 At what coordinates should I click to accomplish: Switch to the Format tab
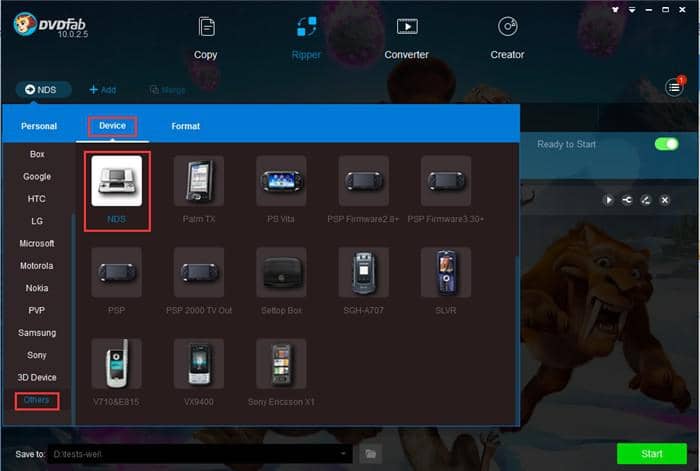coord(186,126)
